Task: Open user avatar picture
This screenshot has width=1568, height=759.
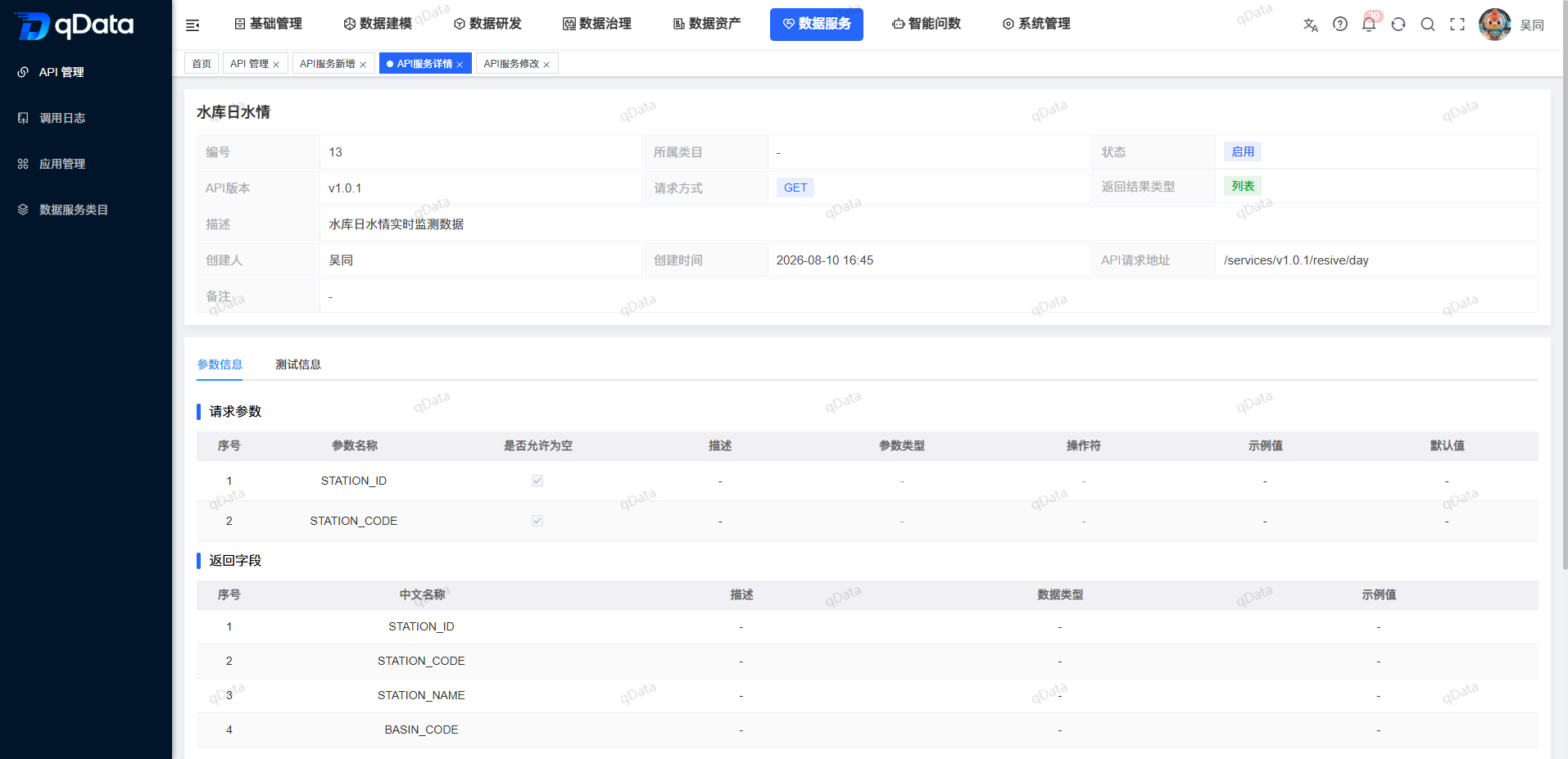Action: point(1495,25)
